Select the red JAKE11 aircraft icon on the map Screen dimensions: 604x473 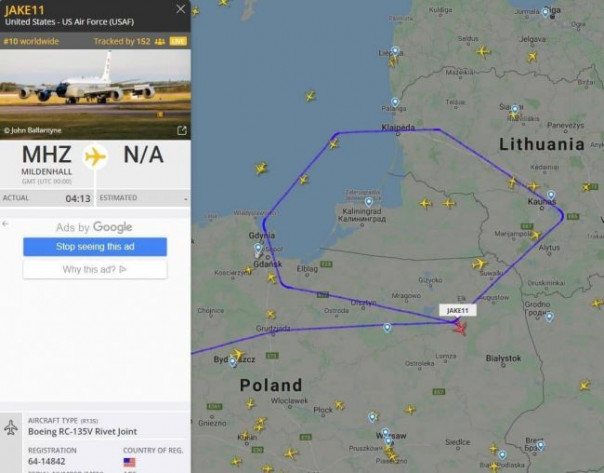point(459,327)
